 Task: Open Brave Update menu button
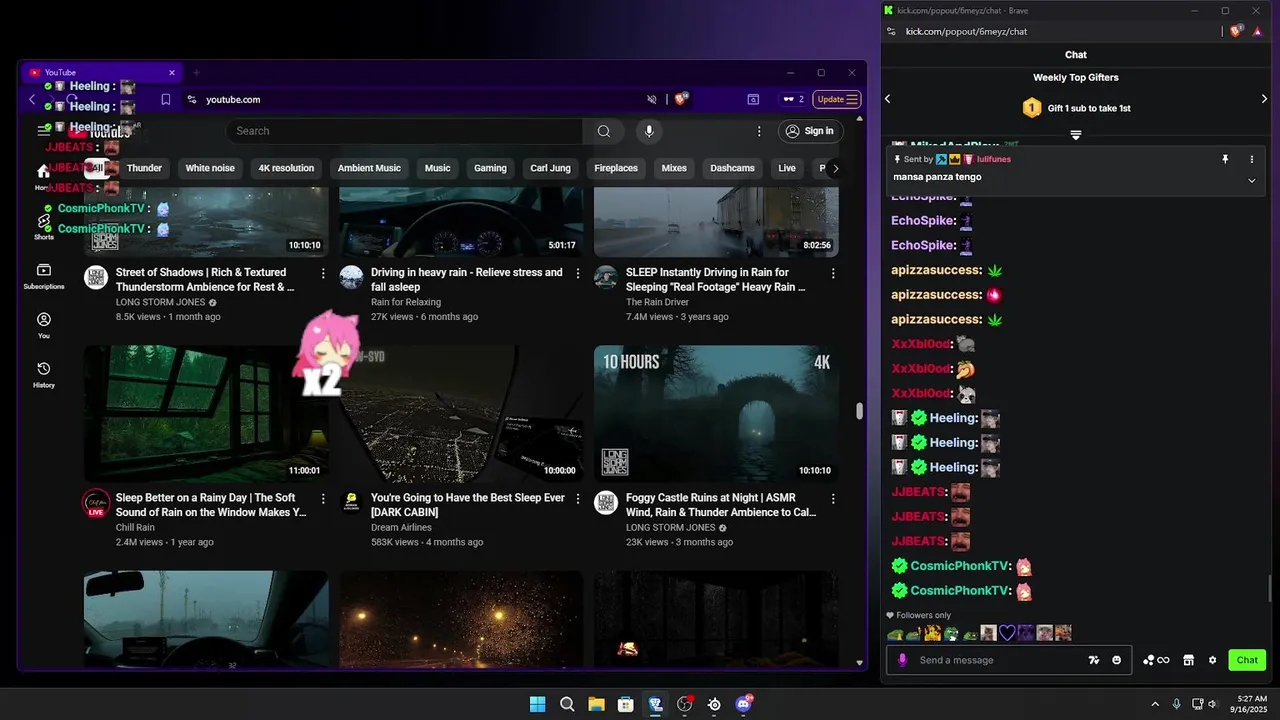click(837, 99)
